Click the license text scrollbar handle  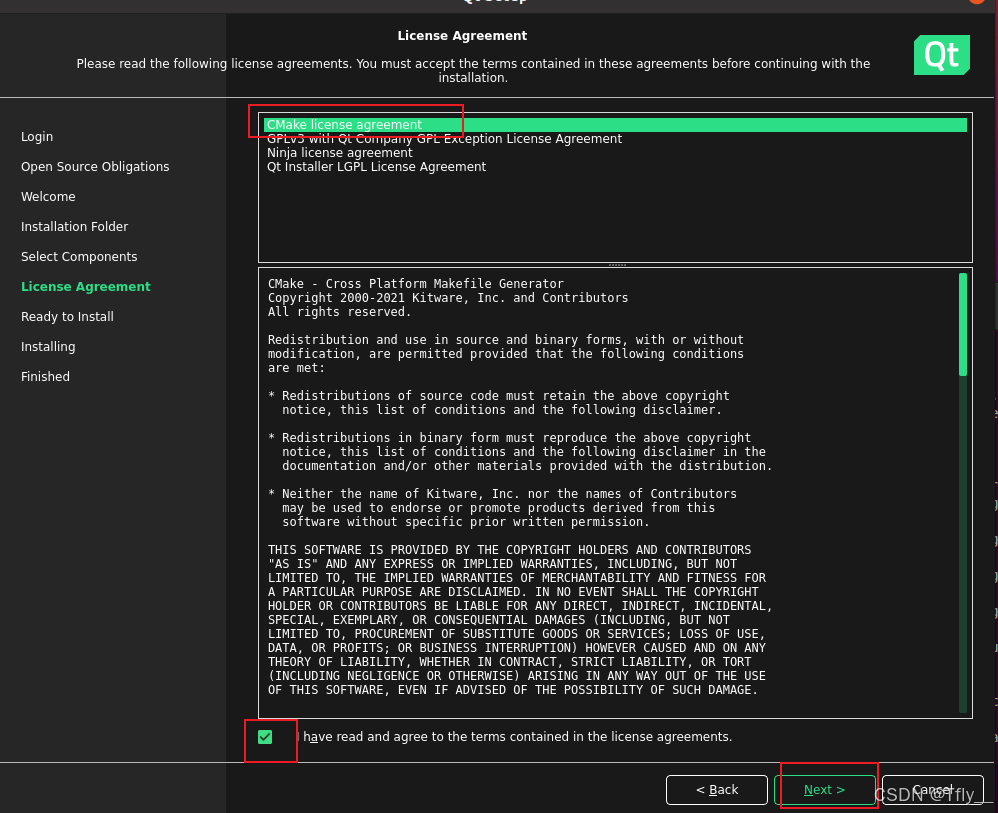point(963,324)
